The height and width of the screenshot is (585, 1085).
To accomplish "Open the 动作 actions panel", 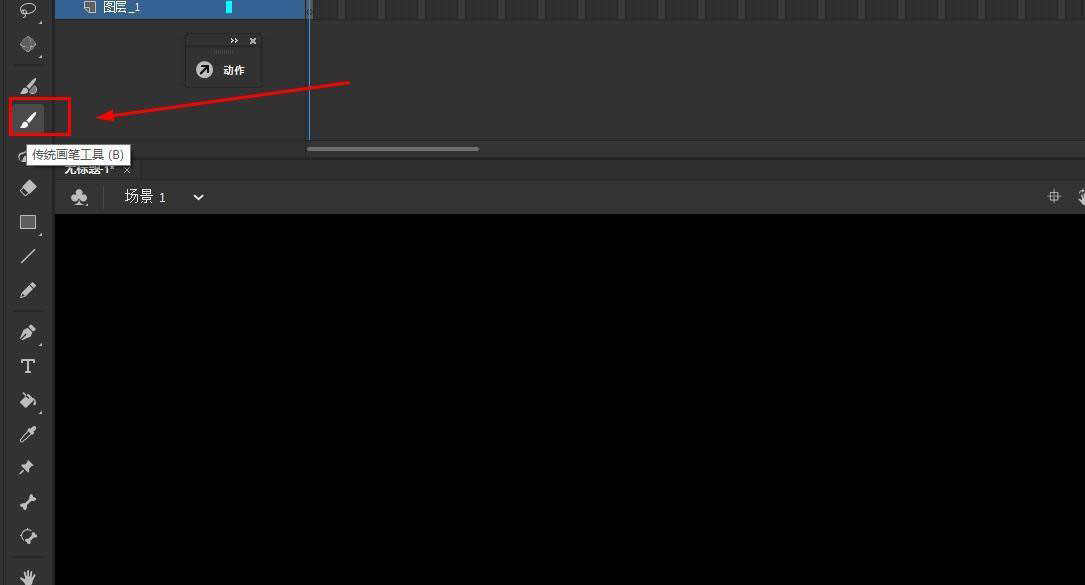I will (x=221, y=70).
